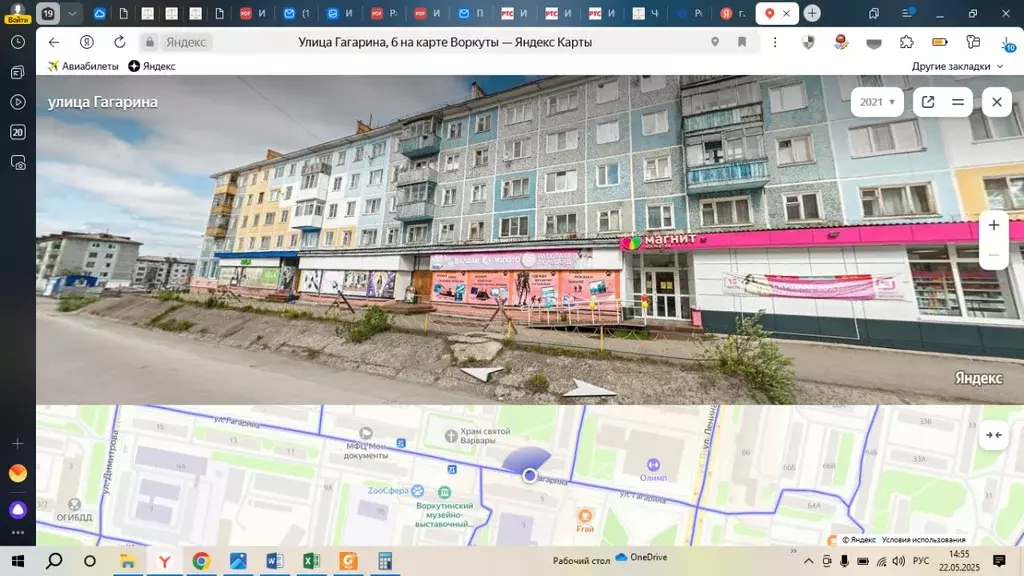Switch to the first PDF tab labeled И
This screenshot has width=1024, height=576.
(252, 13)
